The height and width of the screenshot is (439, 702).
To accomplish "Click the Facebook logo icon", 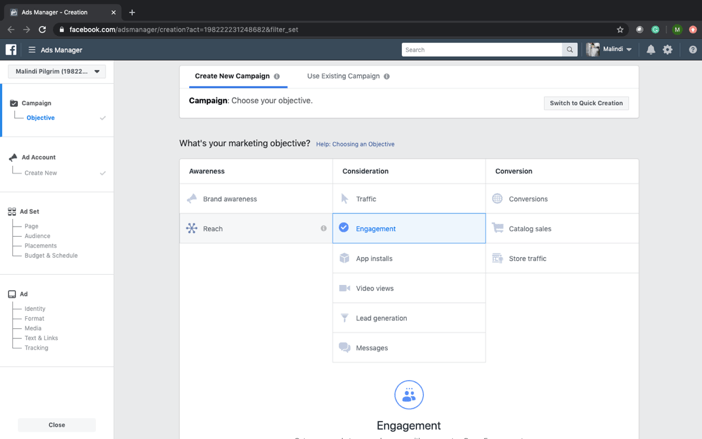I will click(11, 49).
